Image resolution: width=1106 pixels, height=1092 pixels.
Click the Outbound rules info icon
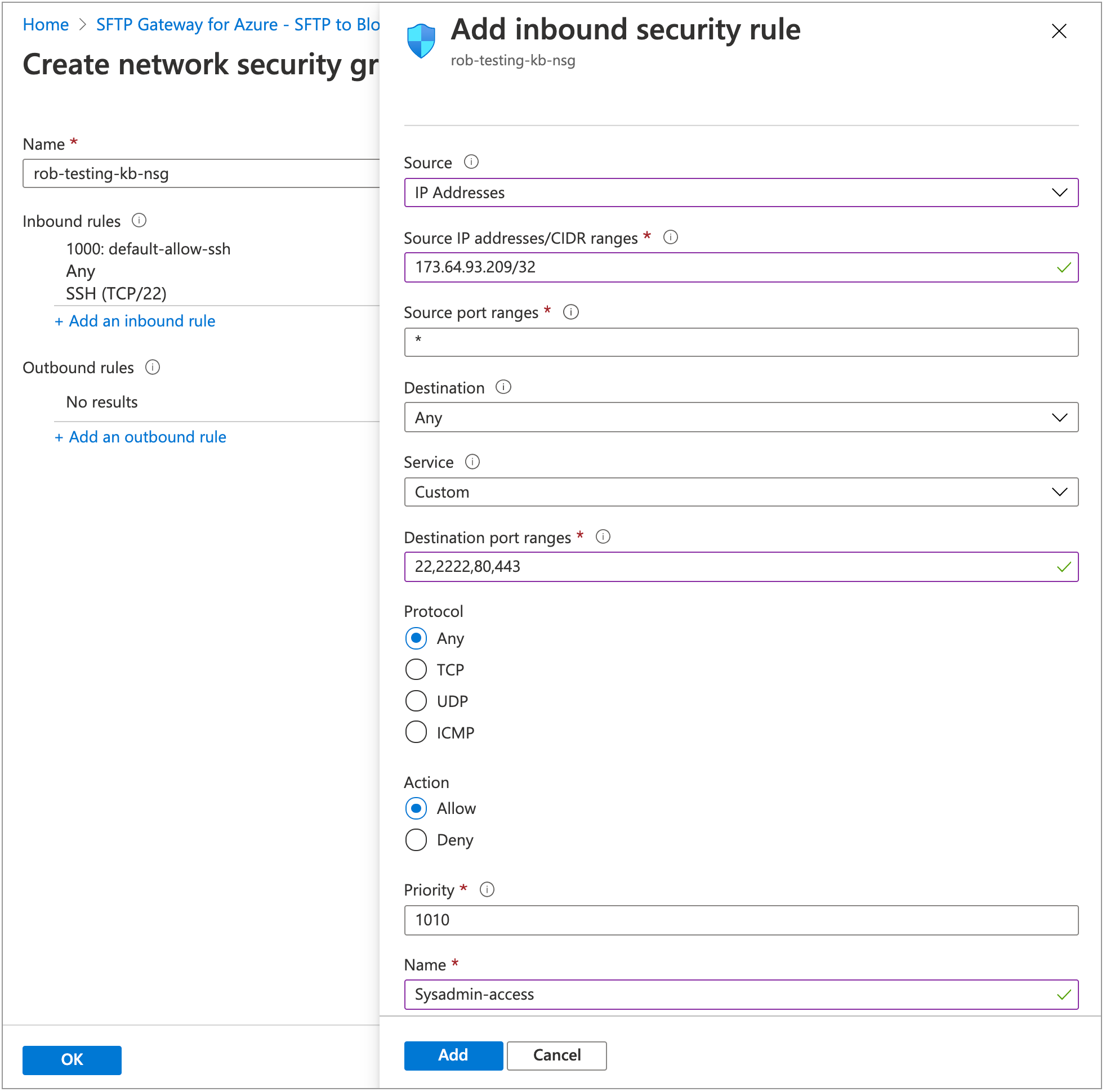coord(153,367)
